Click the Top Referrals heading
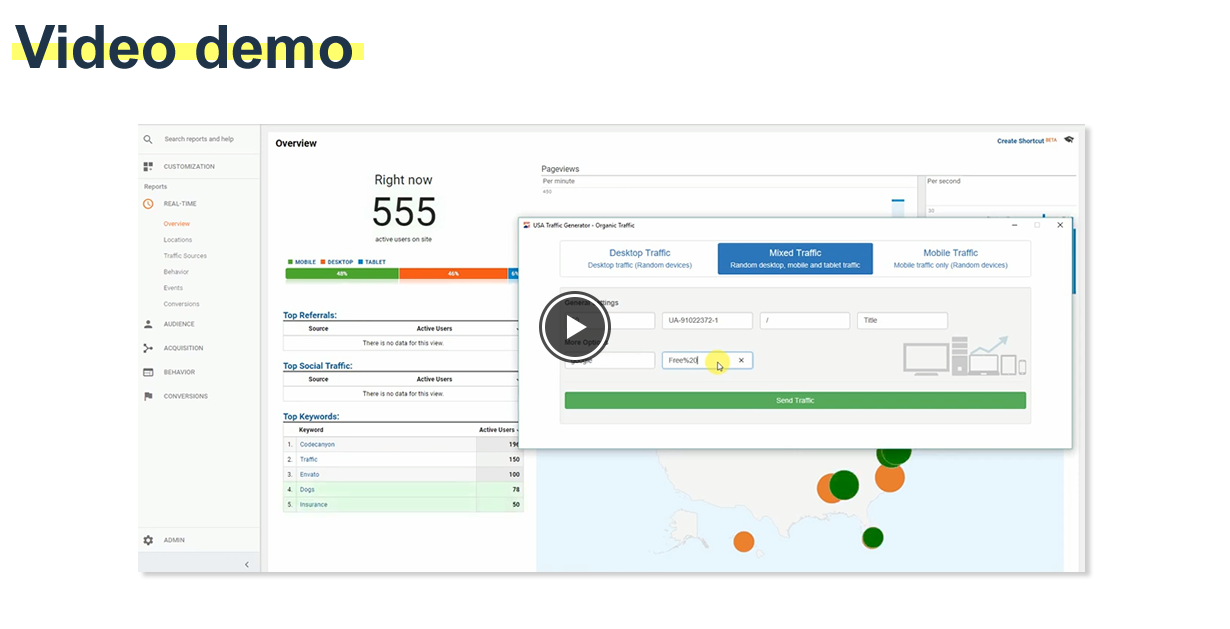The image size is (1230, 629). coord(310,315)
